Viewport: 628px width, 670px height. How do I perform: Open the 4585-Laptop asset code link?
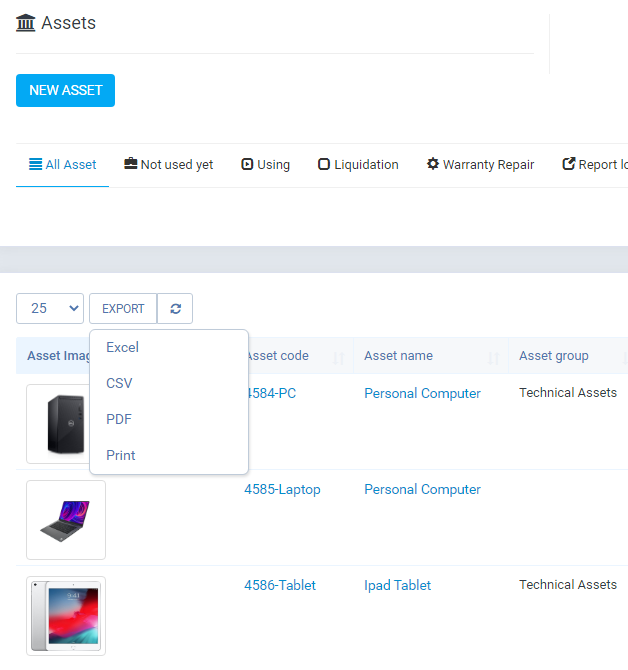(282, 489)
